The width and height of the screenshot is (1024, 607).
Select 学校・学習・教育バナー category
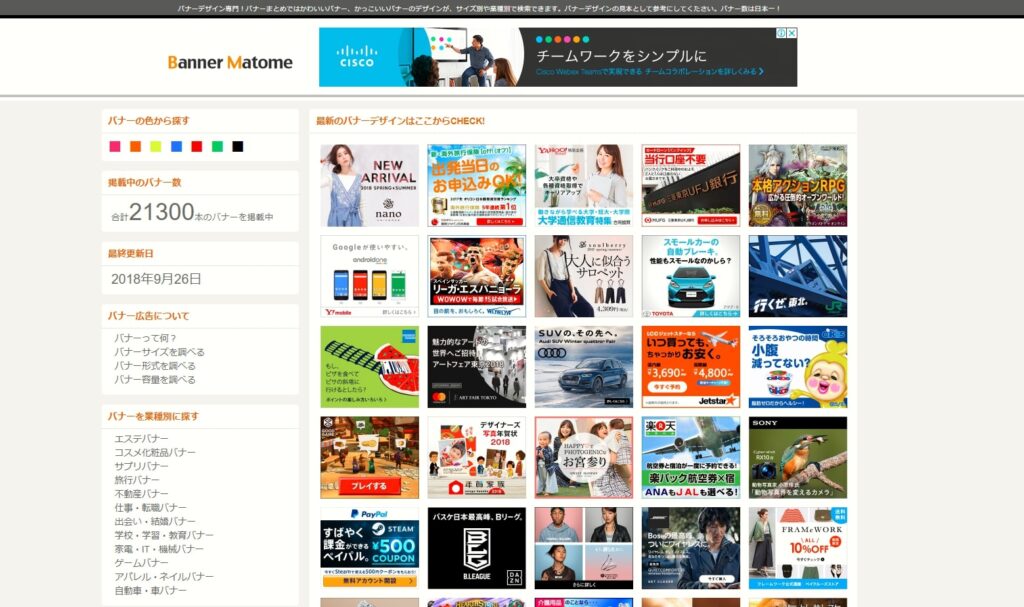(164, 534)
